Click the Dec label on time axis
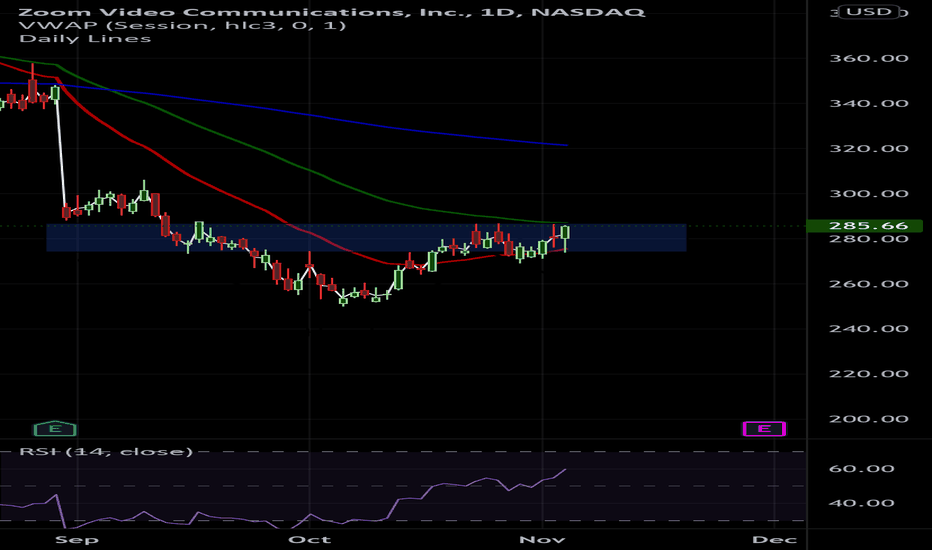Screen dimensions: 932x550 [x=774, y=540]
